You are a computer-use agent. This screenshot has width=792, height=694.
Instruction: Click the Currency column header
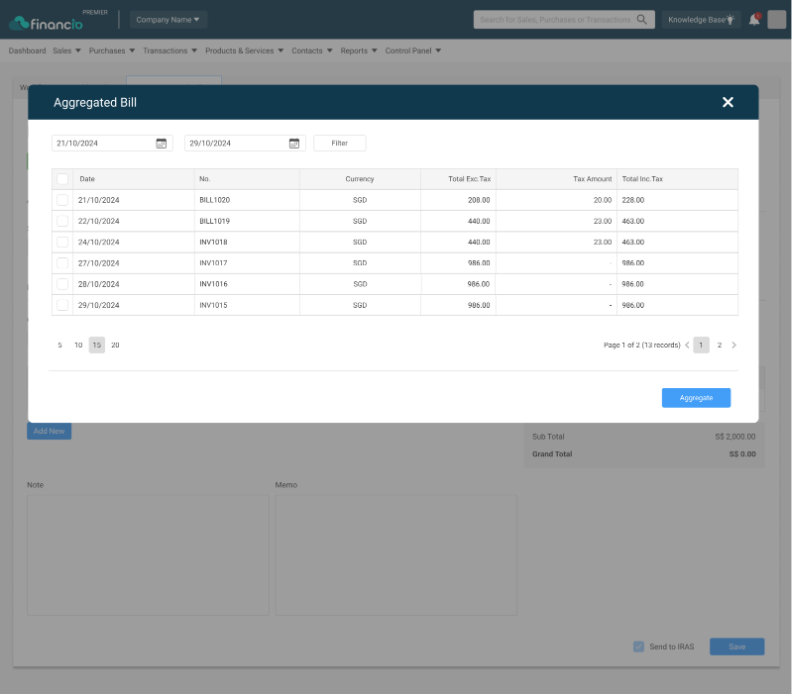(x=360, y=179)
